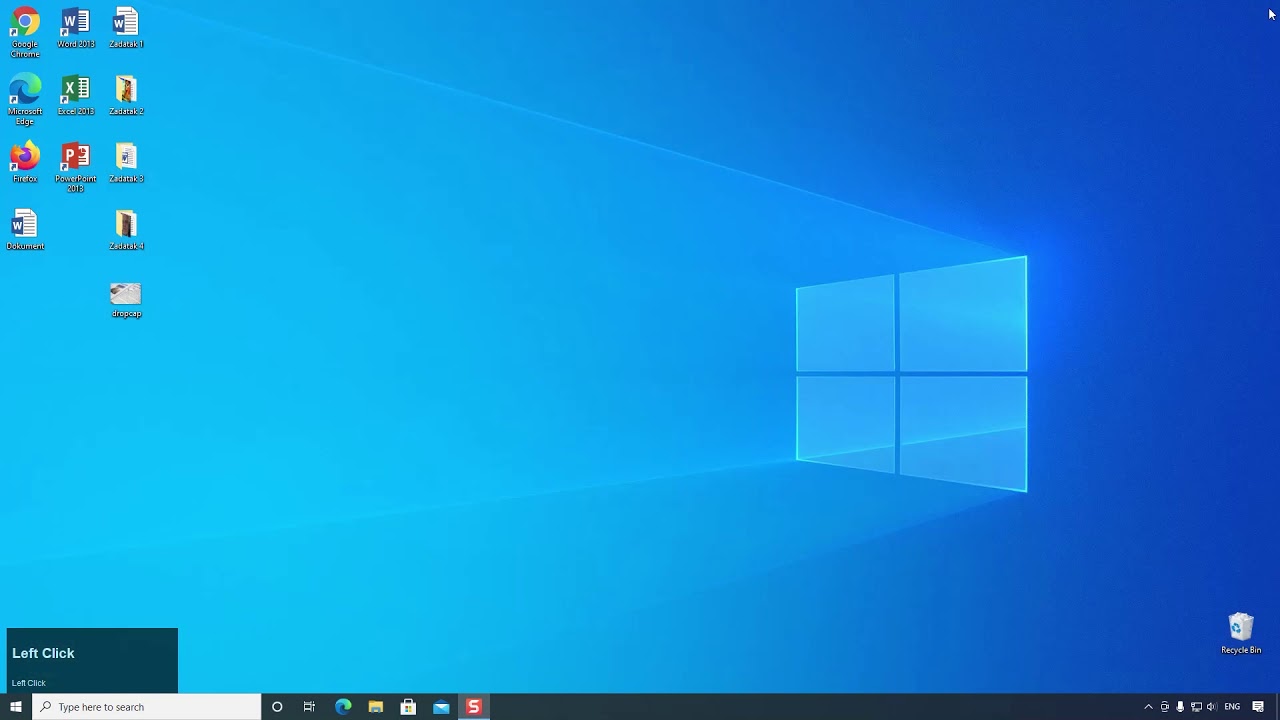Image resolution: width=1280 pixels, height=720 pixels.
Task: Select the Recycle Bin icon
Action: tap(1241, 633)
